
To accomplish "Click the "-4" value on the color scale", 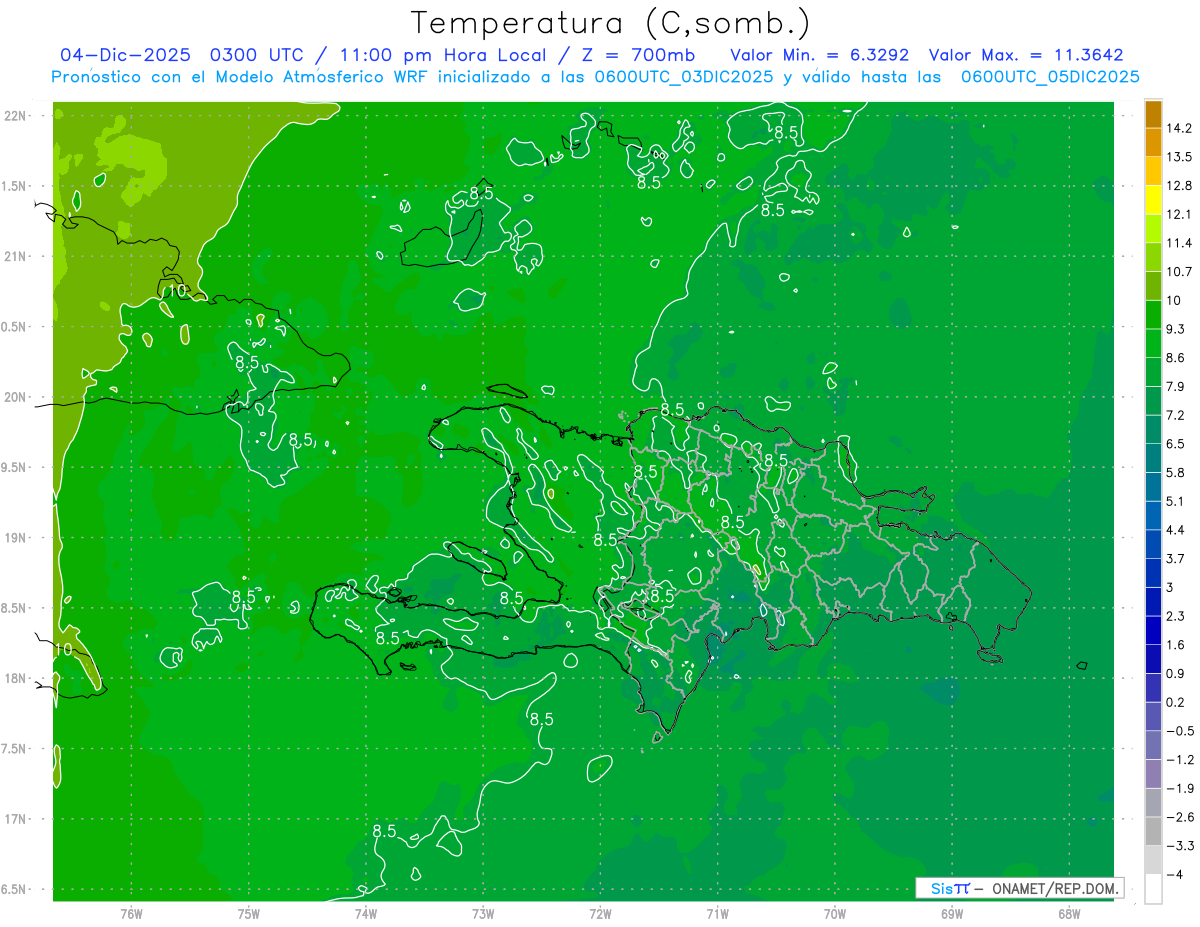I will click(x=1173, y=875).
